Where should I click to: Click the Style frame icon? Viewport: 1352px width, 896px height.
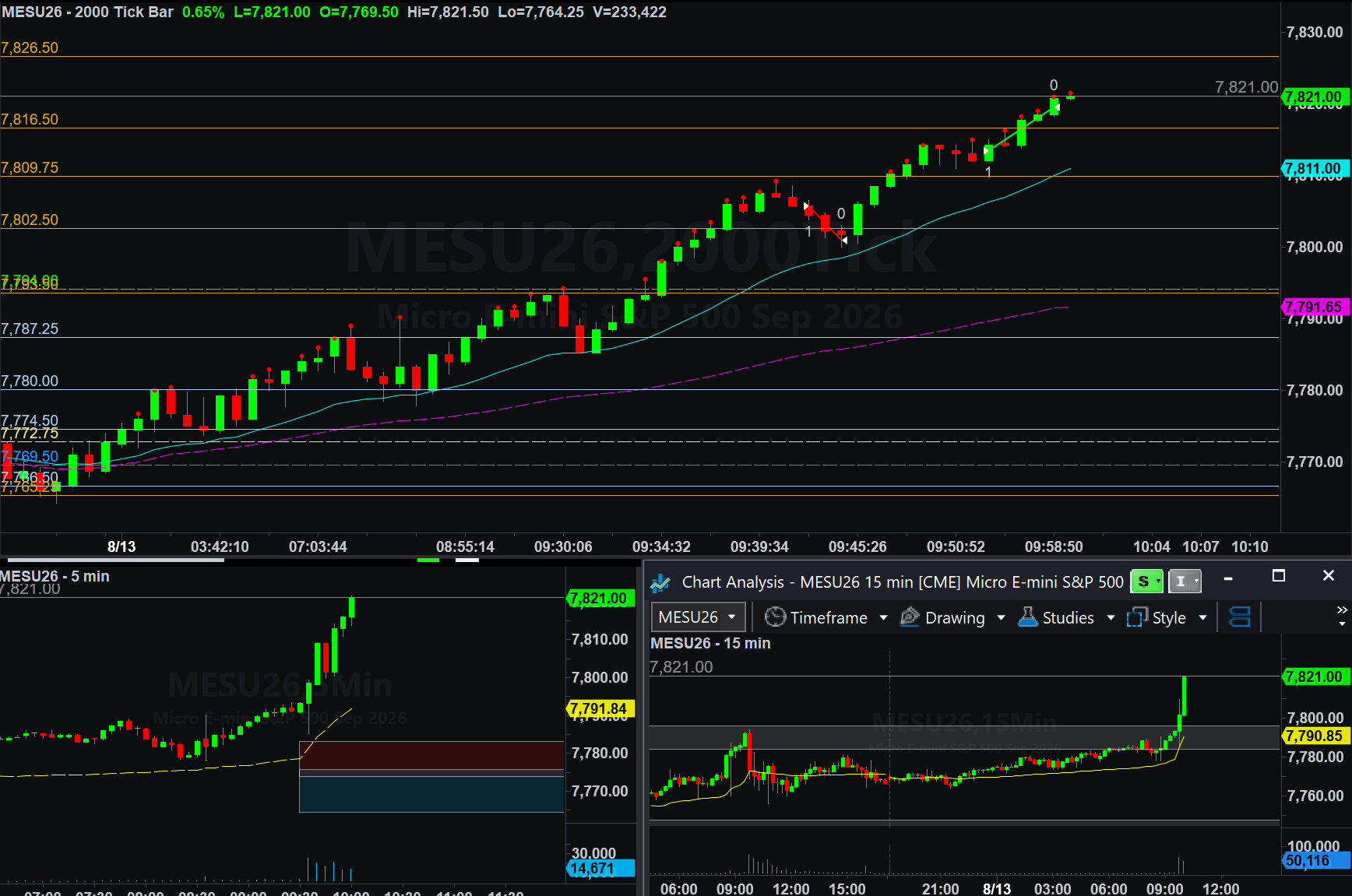pyautogui.click(x=1137, y=617)
